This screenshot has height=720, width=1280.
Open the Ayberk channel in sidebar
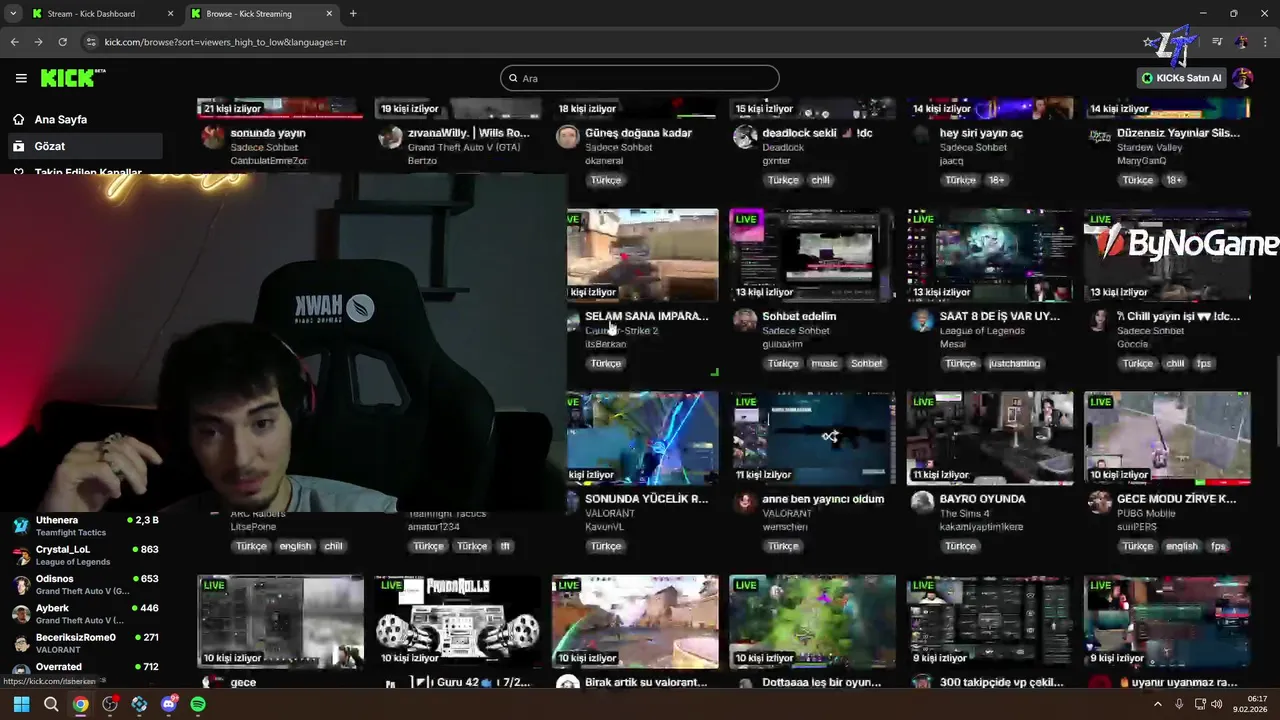click(85, 613)
